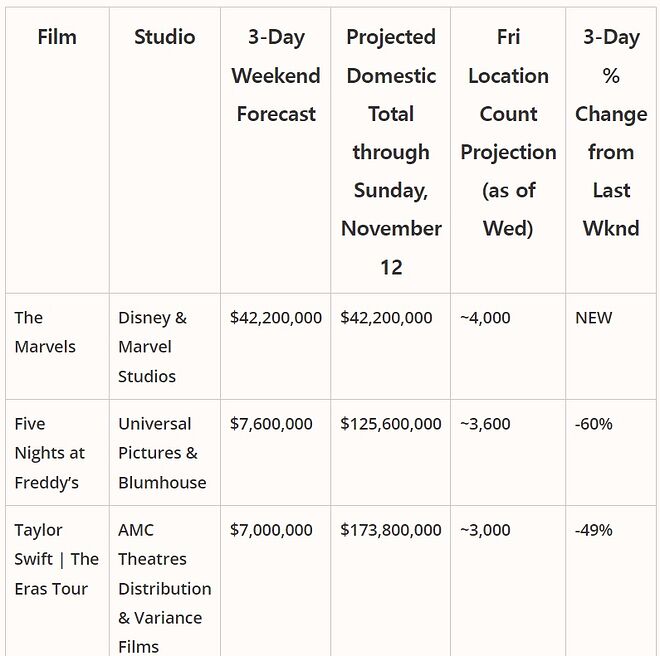Select the Fri Location Count Projection header
The image size is (660, 656).
coord(508,132)
